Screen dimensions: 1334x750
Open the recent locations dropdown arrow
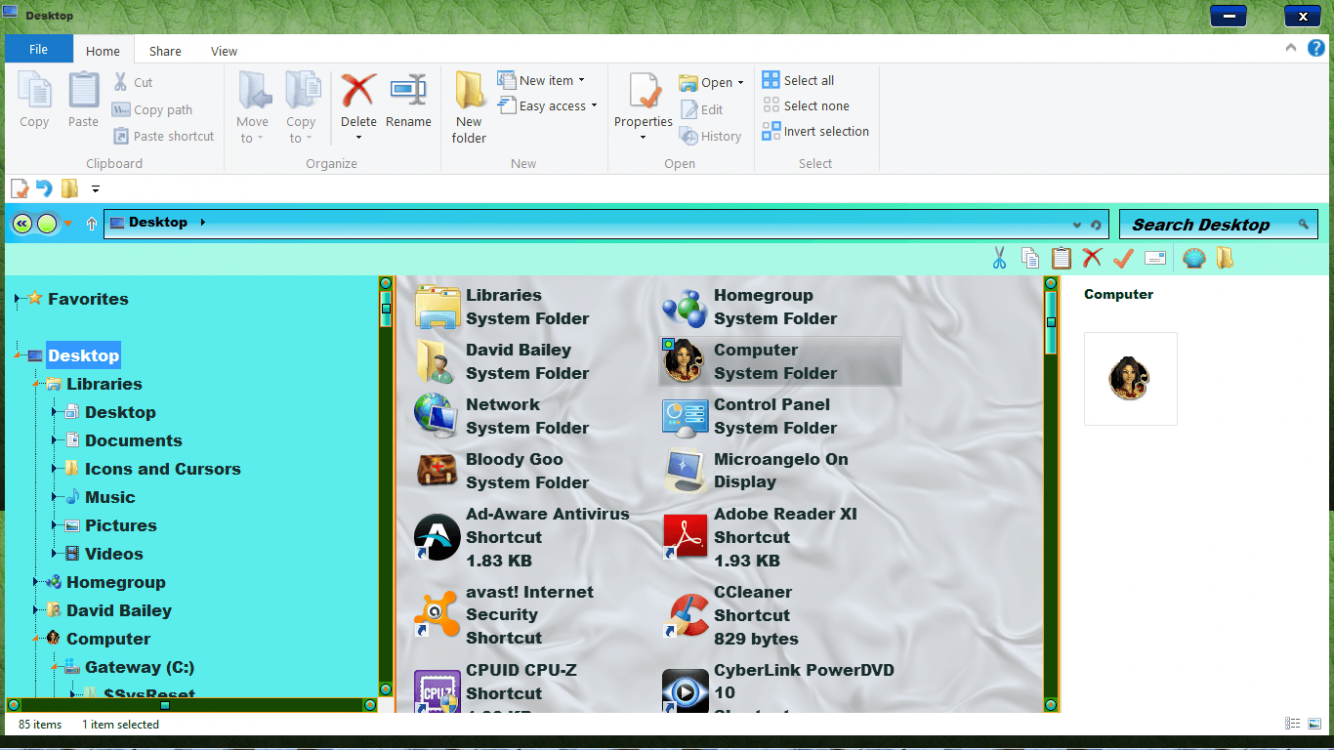tap(68, 224)
